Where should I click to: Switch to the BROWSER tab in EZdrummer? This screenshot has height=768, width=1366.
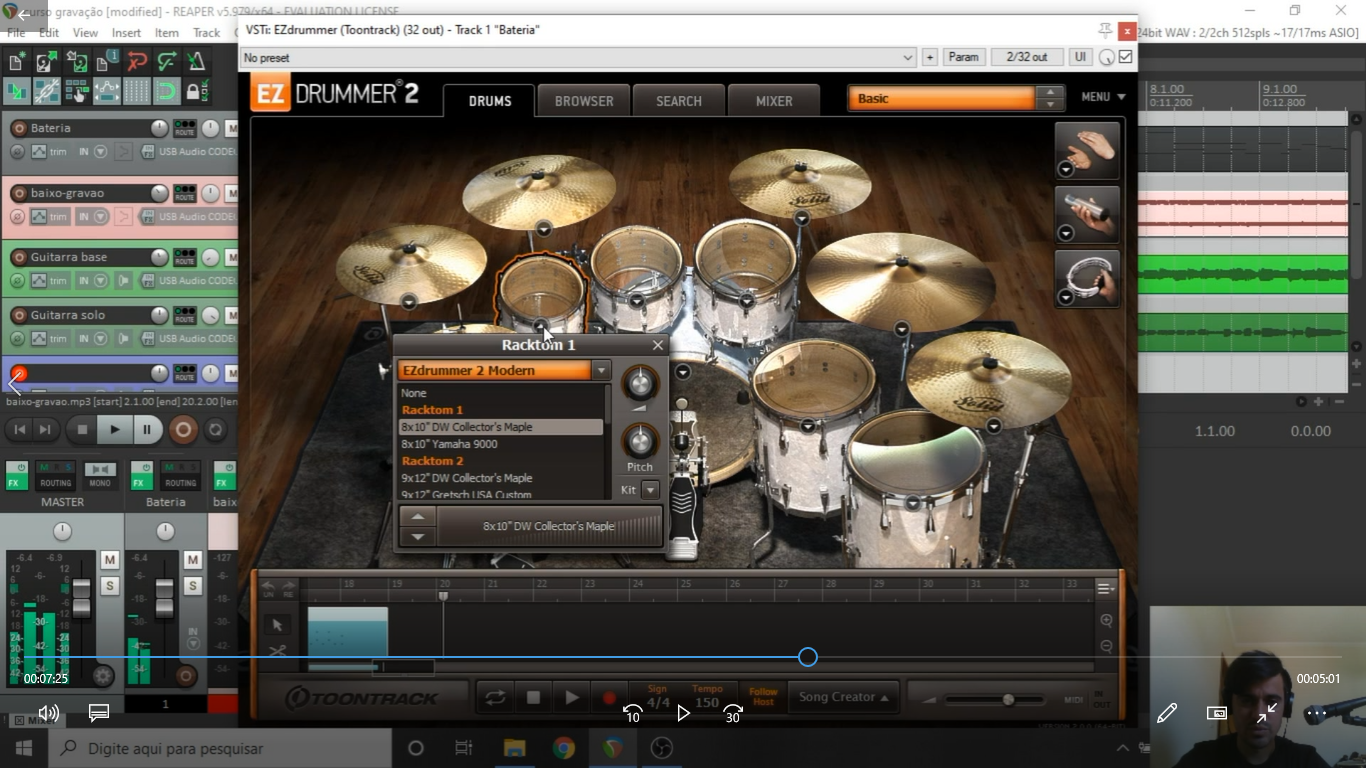click(x=584, y=101)
